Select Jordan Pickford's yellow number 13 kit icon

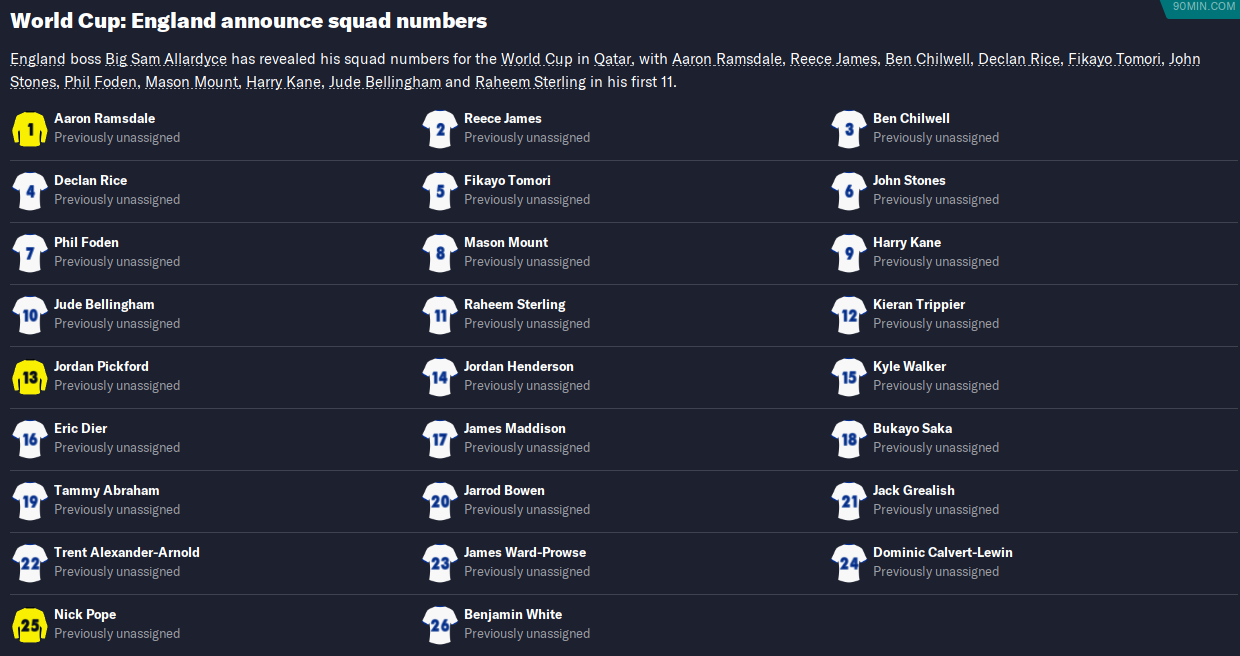click(x=30, y=377)
